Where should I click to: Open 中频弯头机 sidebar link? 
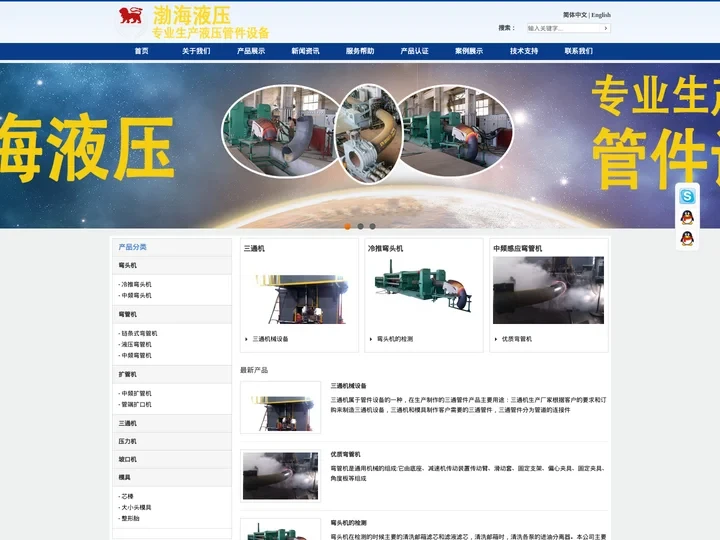(136, 295)
